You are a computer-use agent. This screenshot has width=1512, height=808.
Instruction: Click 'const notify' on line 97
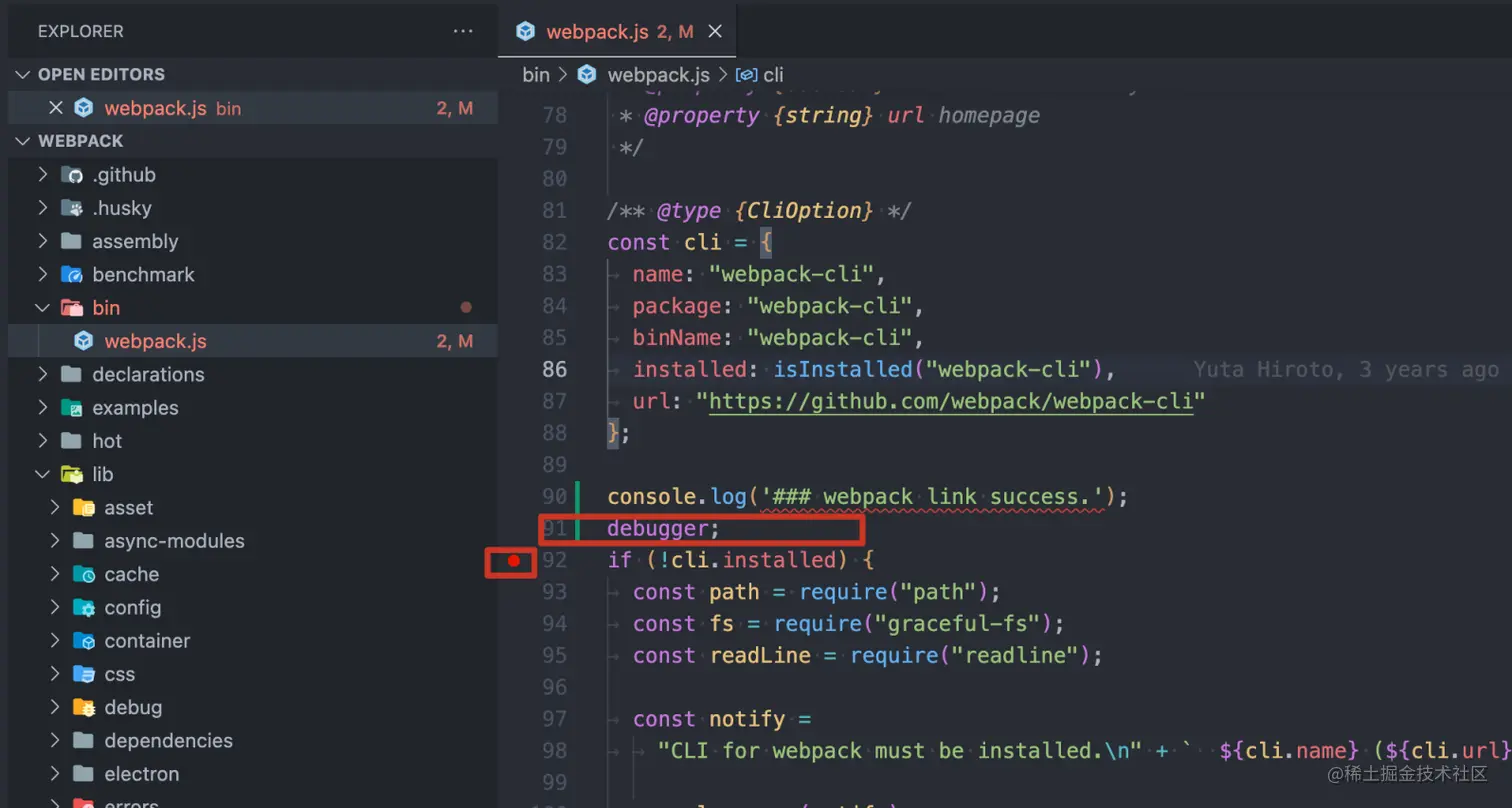click(708, 719)
